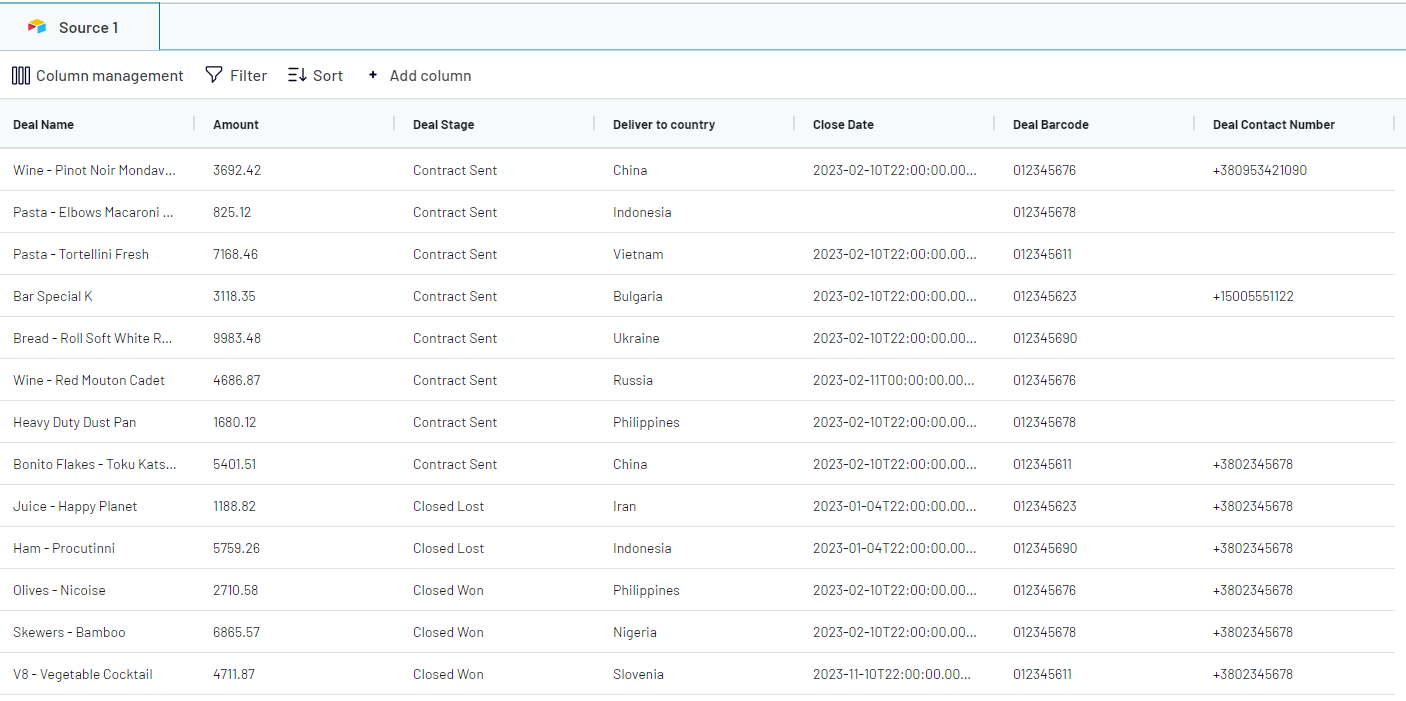
Task: Click the Deliver to country column header
Action: pyautogui.click(x=664, y=124)
